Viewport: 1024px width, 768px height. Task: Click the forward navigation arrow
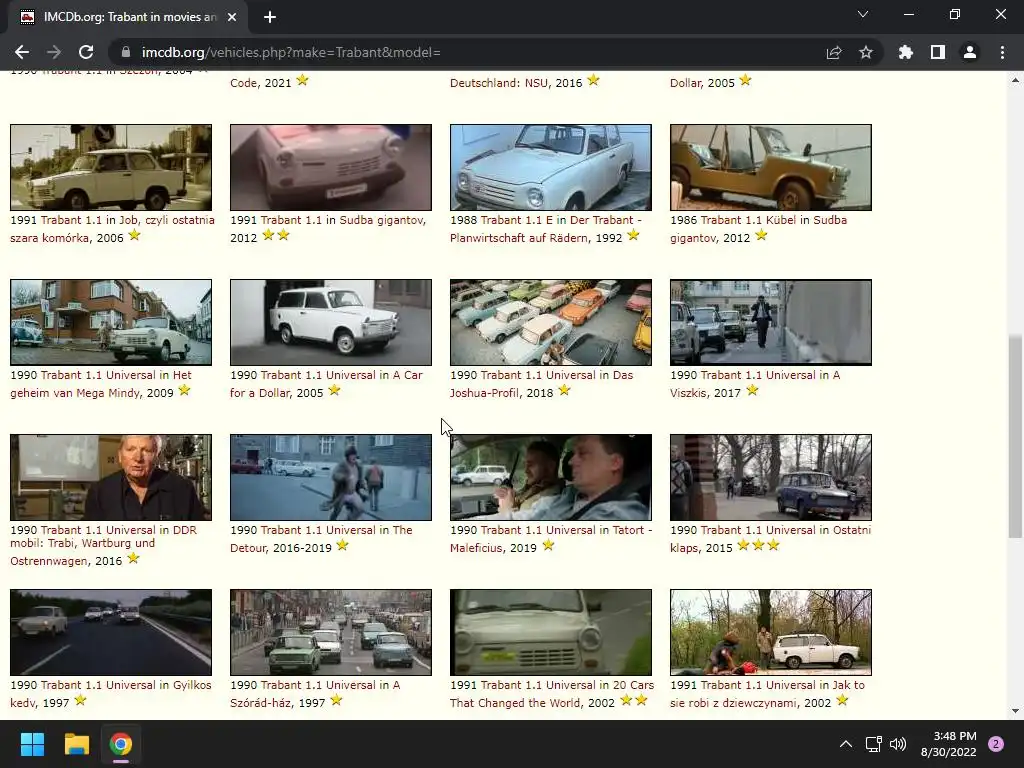pyautogui.click(x=54, y=52)
